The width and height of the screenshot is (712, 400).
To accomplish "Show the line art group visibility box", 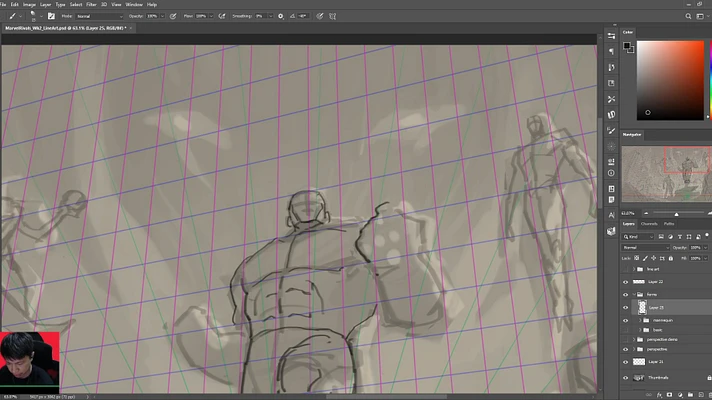I will (625, 269).
